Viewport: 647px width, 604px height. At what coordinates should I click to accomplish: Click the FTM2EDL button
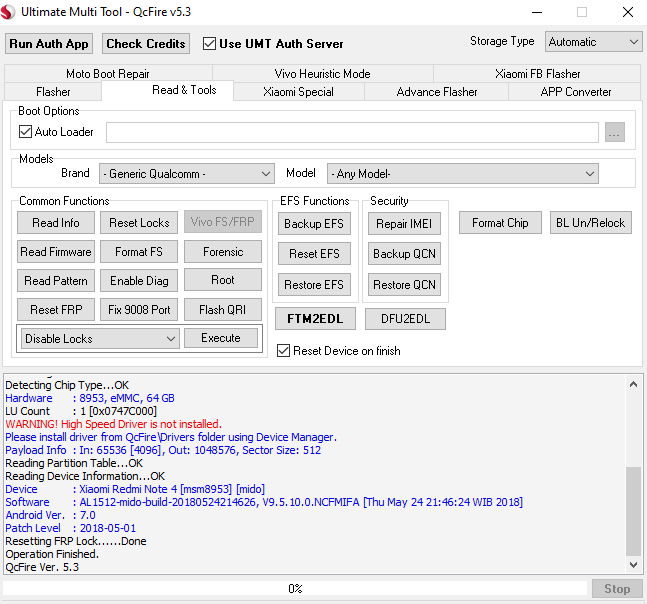[315, 319]
